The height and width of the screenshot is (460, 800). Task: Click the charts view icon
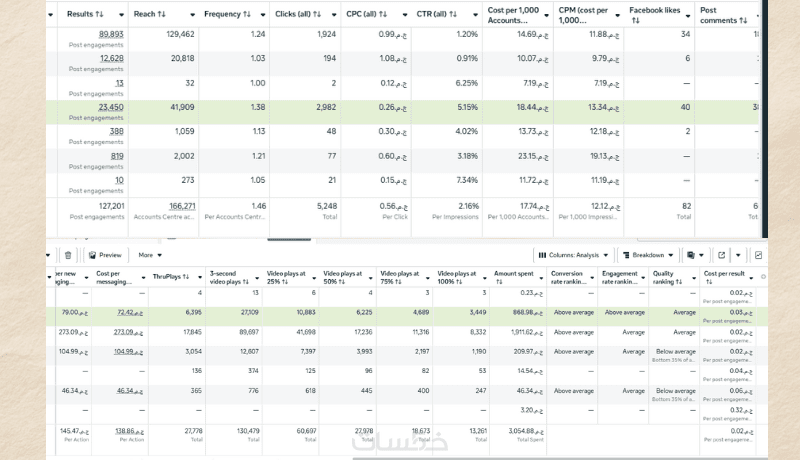coord(758,255)
